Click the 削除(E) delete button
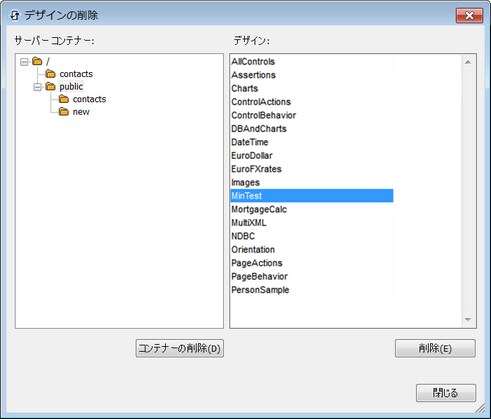491x419 pixels. (435, 348)
